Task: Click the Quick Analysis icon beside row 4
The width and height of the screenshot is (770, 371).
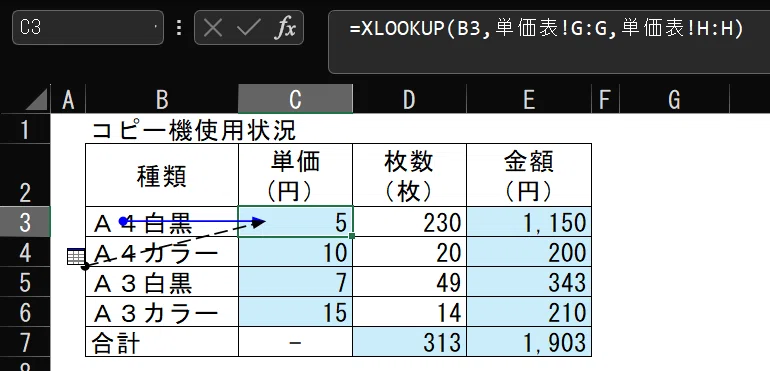Action: [x=76, y=257]
